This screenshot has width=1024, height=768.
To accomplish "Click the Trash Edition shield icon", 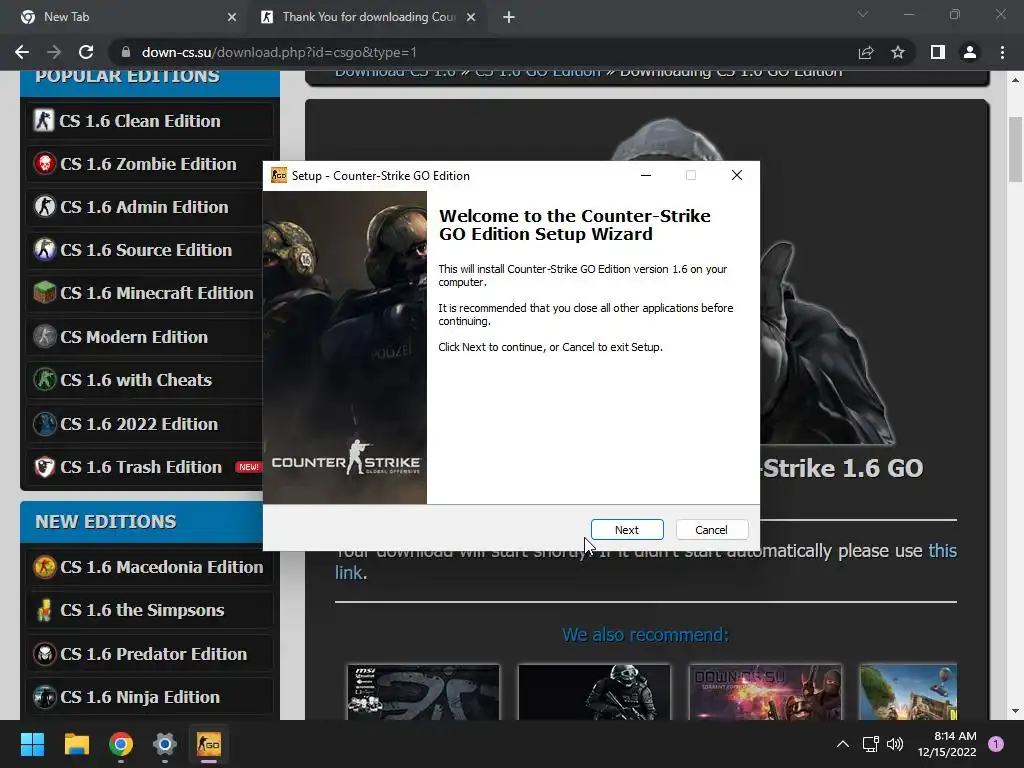I will pos(44,467).
